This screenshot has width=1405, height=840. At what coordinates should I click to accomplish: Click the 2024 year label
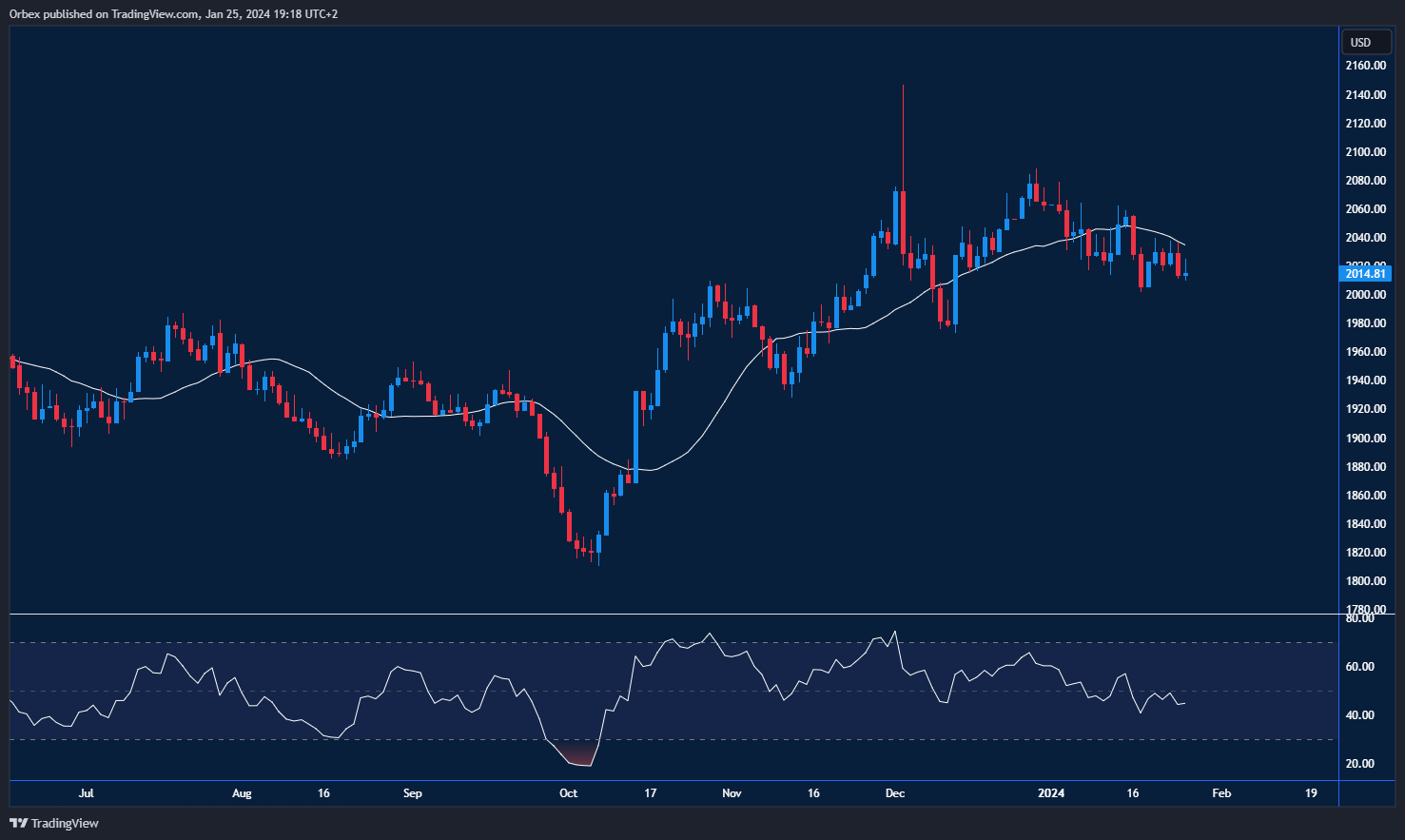coord(1051,793)
